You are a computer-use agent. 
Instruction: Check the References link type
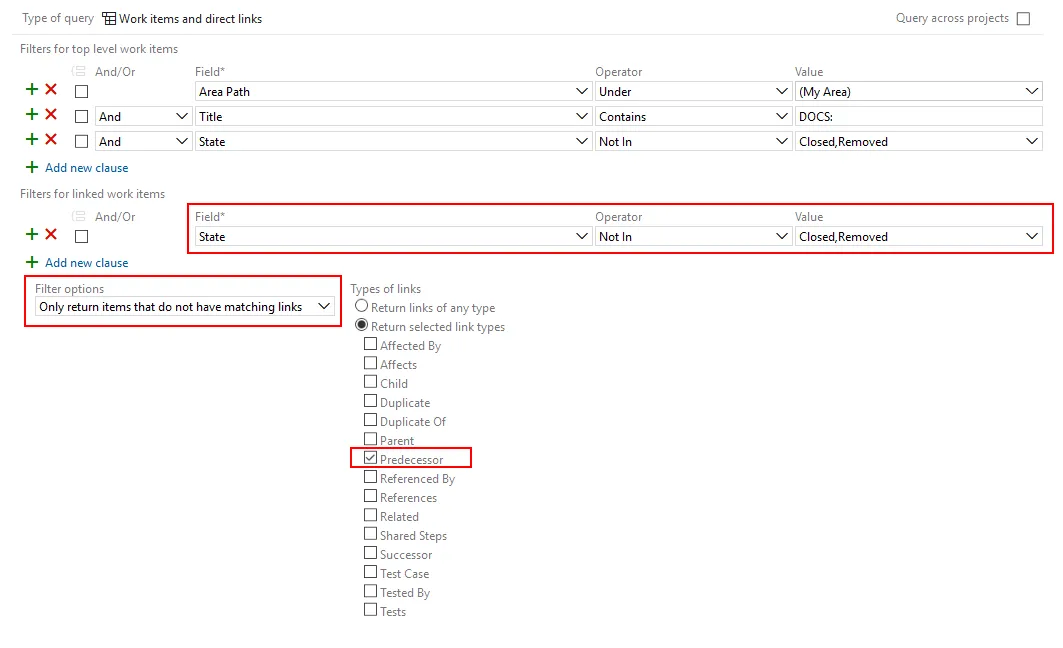(370, 496)
